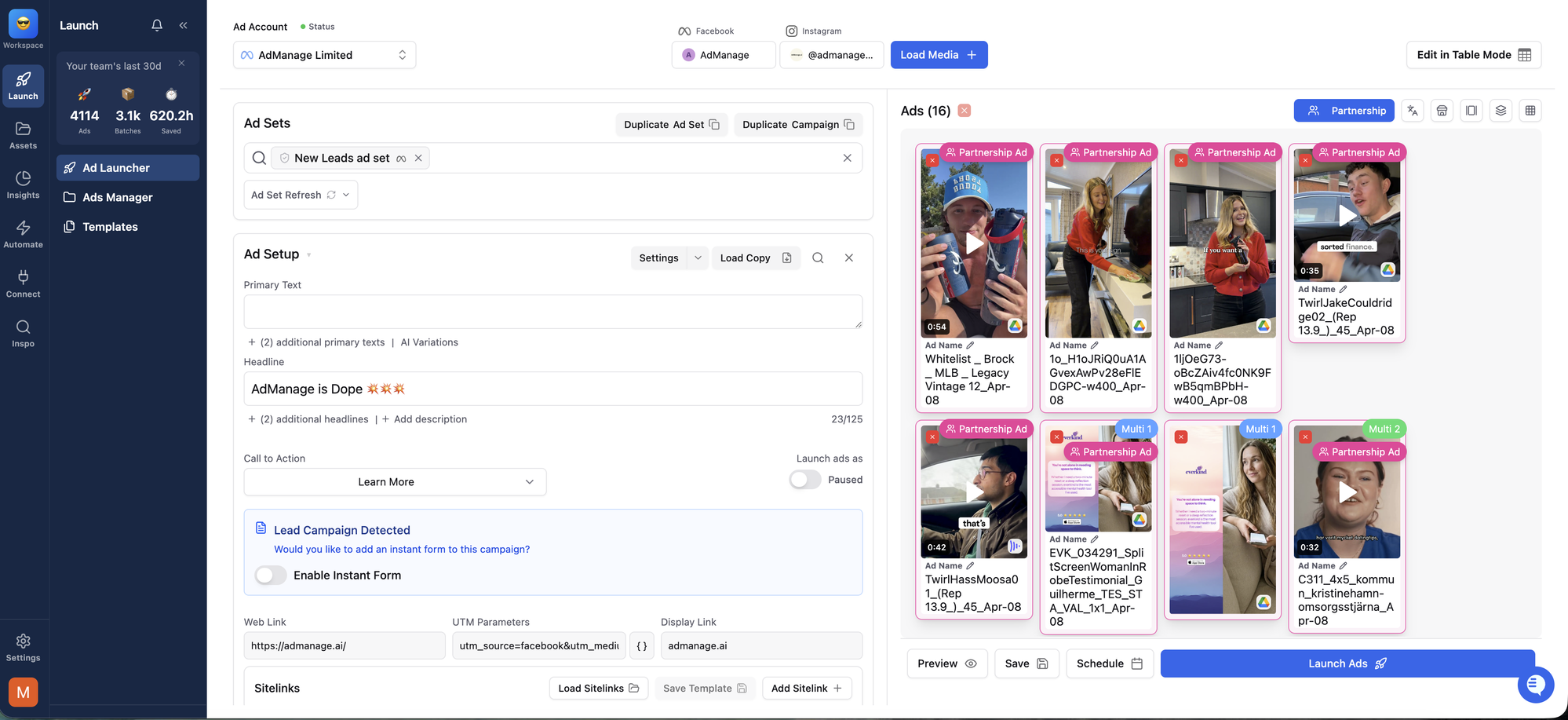Collapse the sidebar with the double-chevron icon

coord(183,25)
